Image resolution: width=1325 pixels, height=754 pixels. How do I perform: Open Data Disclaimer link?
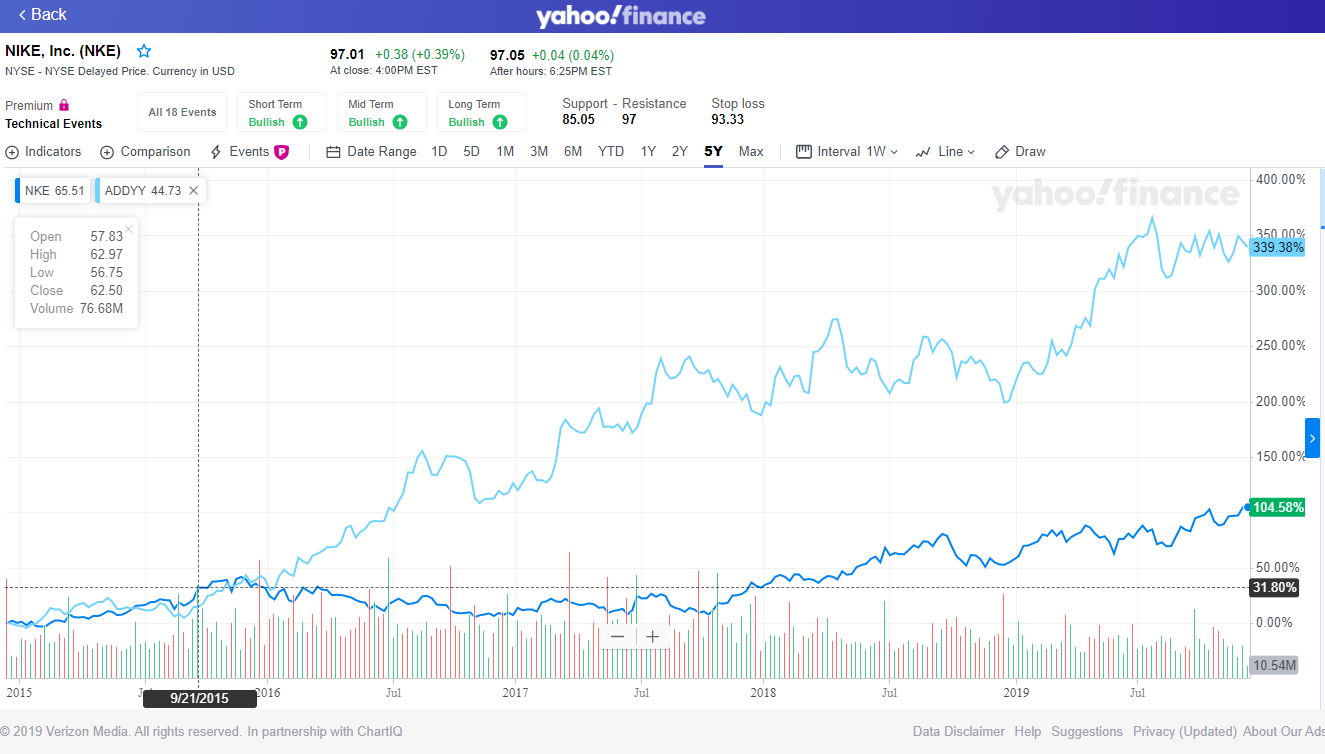click(x=959, y=732)
